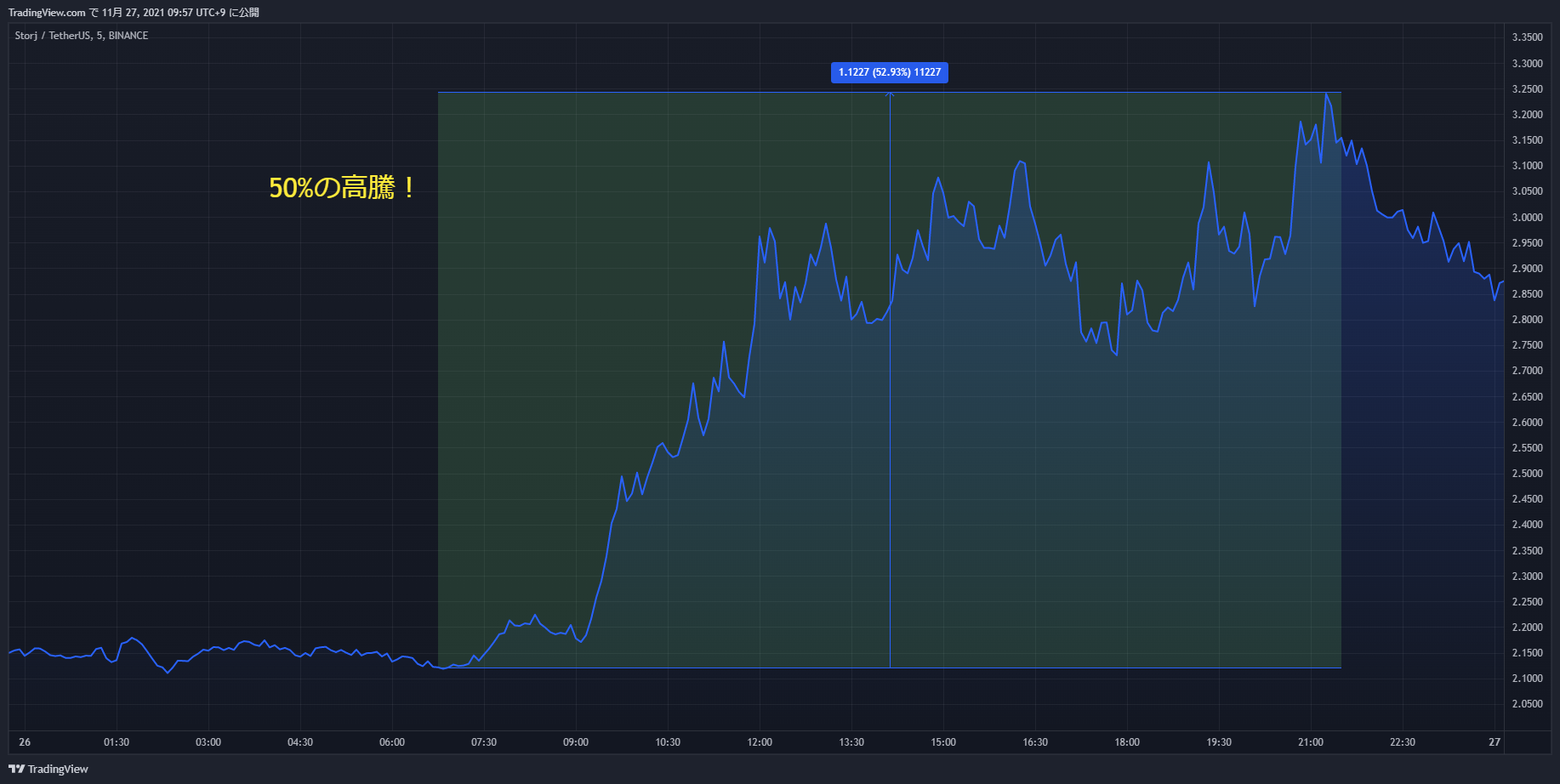Click the 3.3500 price axis label
This screenshot has height=784, width=1560.
point(1527,37)
